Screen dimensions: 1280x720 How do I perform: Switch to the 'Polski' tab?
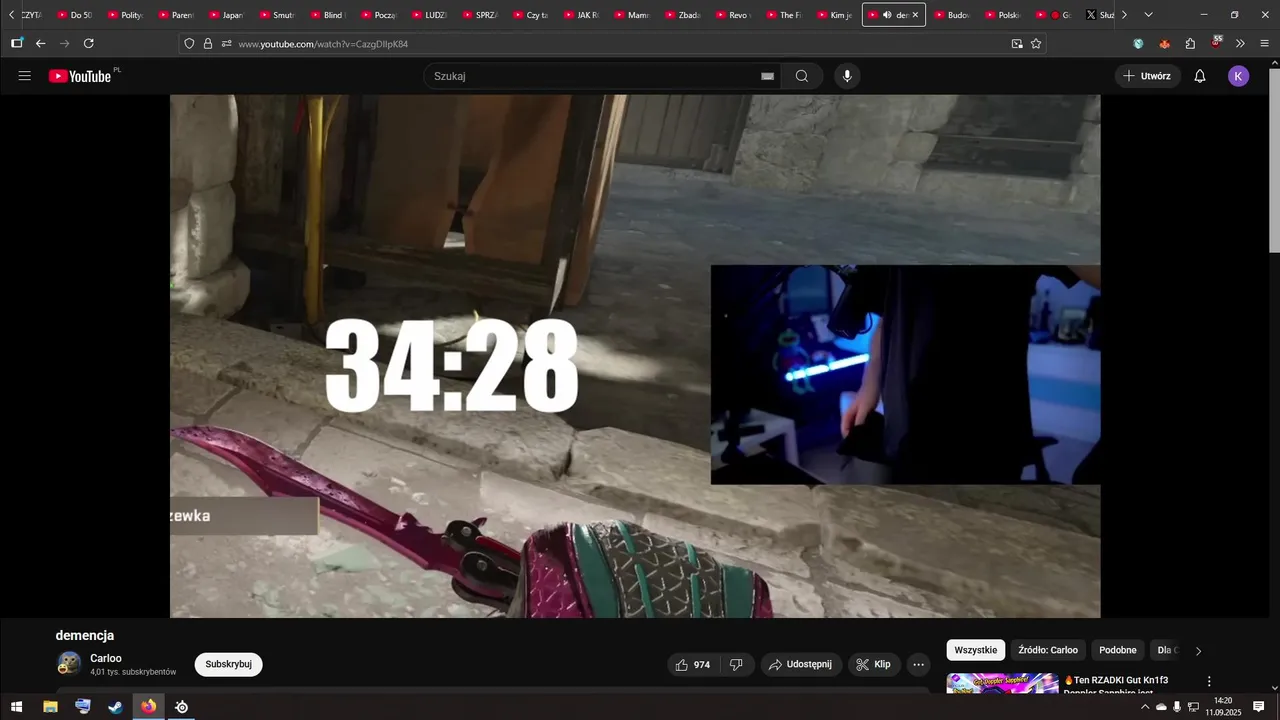tap(1002, 15)
